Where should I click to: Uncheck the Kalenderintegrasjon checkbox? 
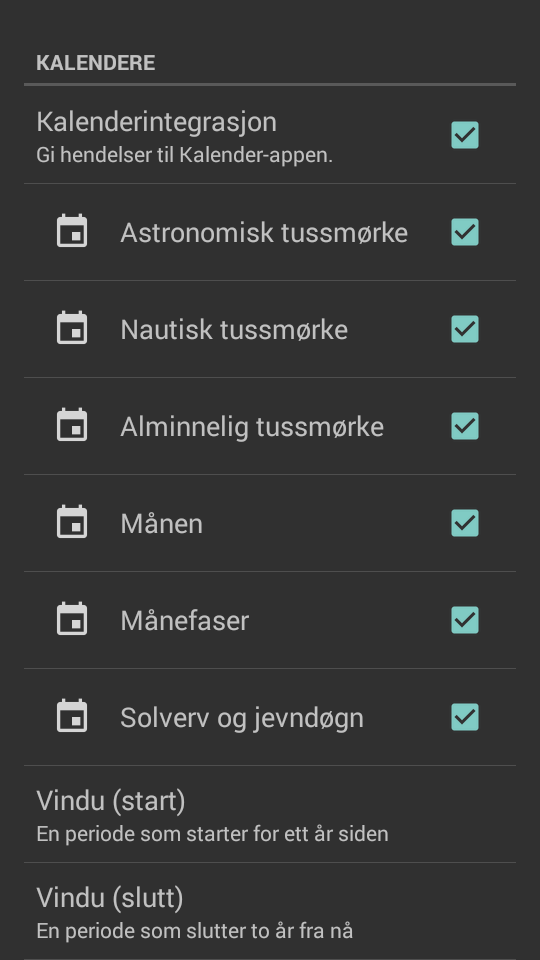tap(465, 135)
